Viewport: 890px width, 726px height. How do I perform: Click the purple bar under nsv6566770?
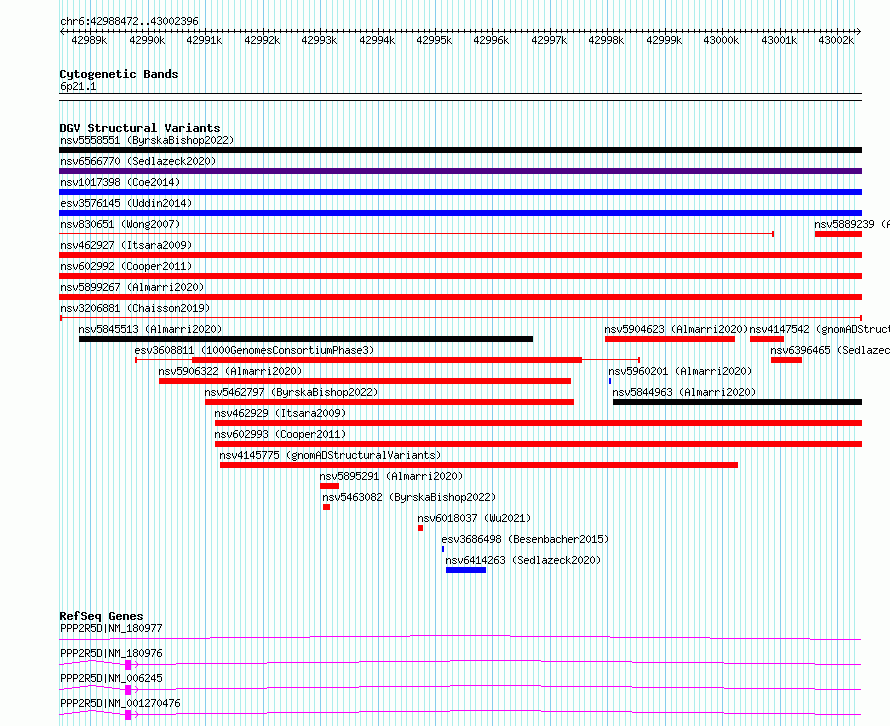point(460,171)
